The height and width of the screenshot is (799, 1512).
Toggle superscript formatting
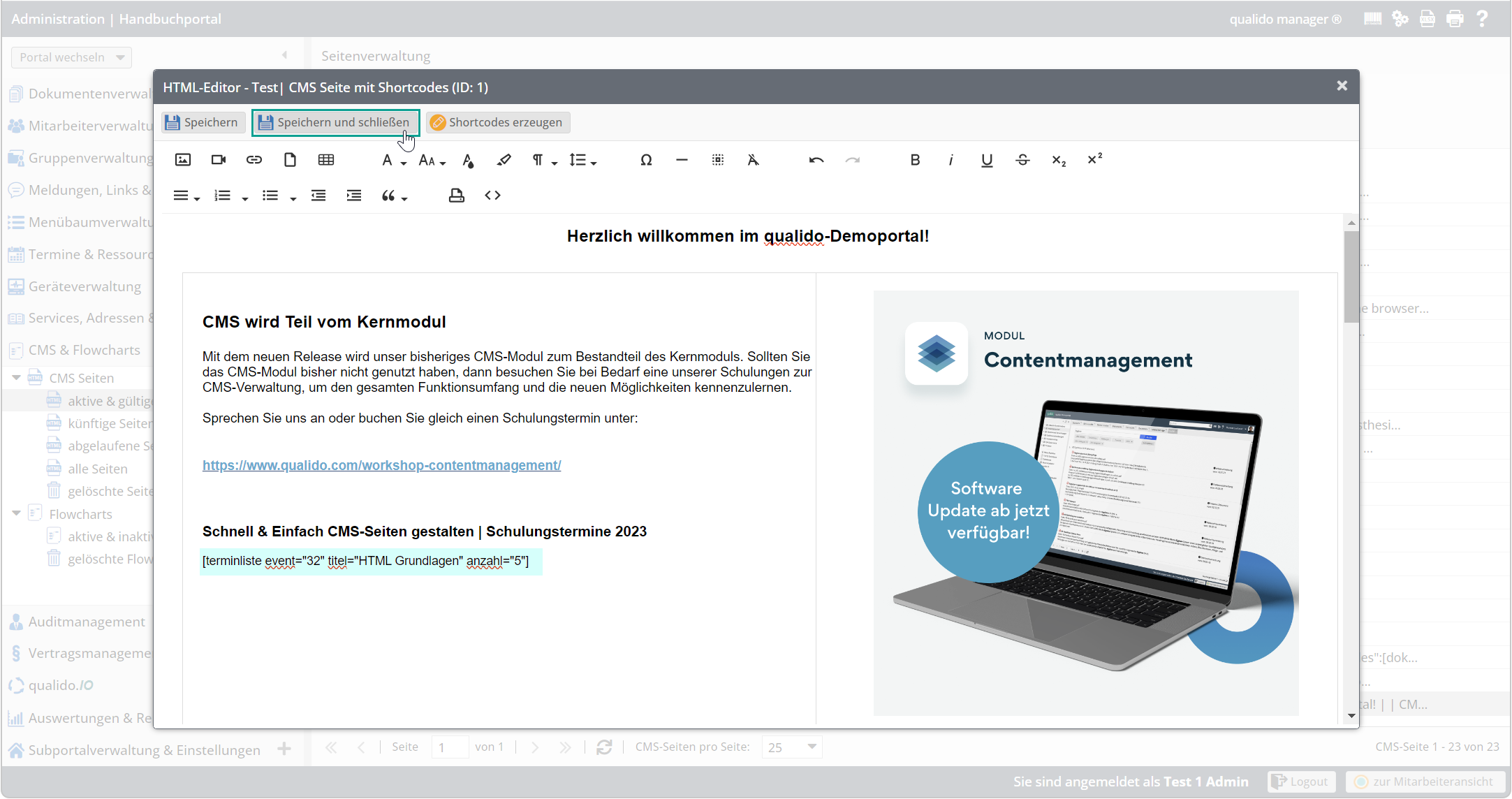click(1094, 159)
